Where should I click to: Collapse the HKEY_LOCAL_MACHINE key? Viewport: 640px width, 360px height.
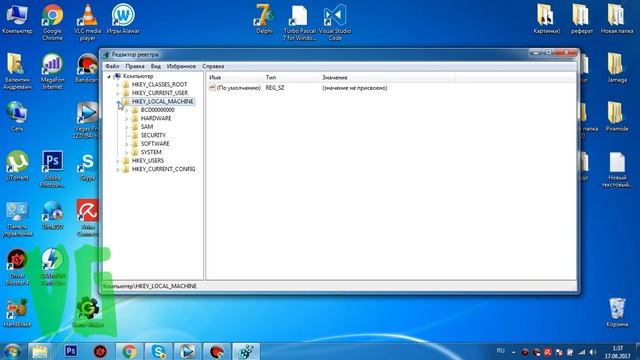coord(118,102)
